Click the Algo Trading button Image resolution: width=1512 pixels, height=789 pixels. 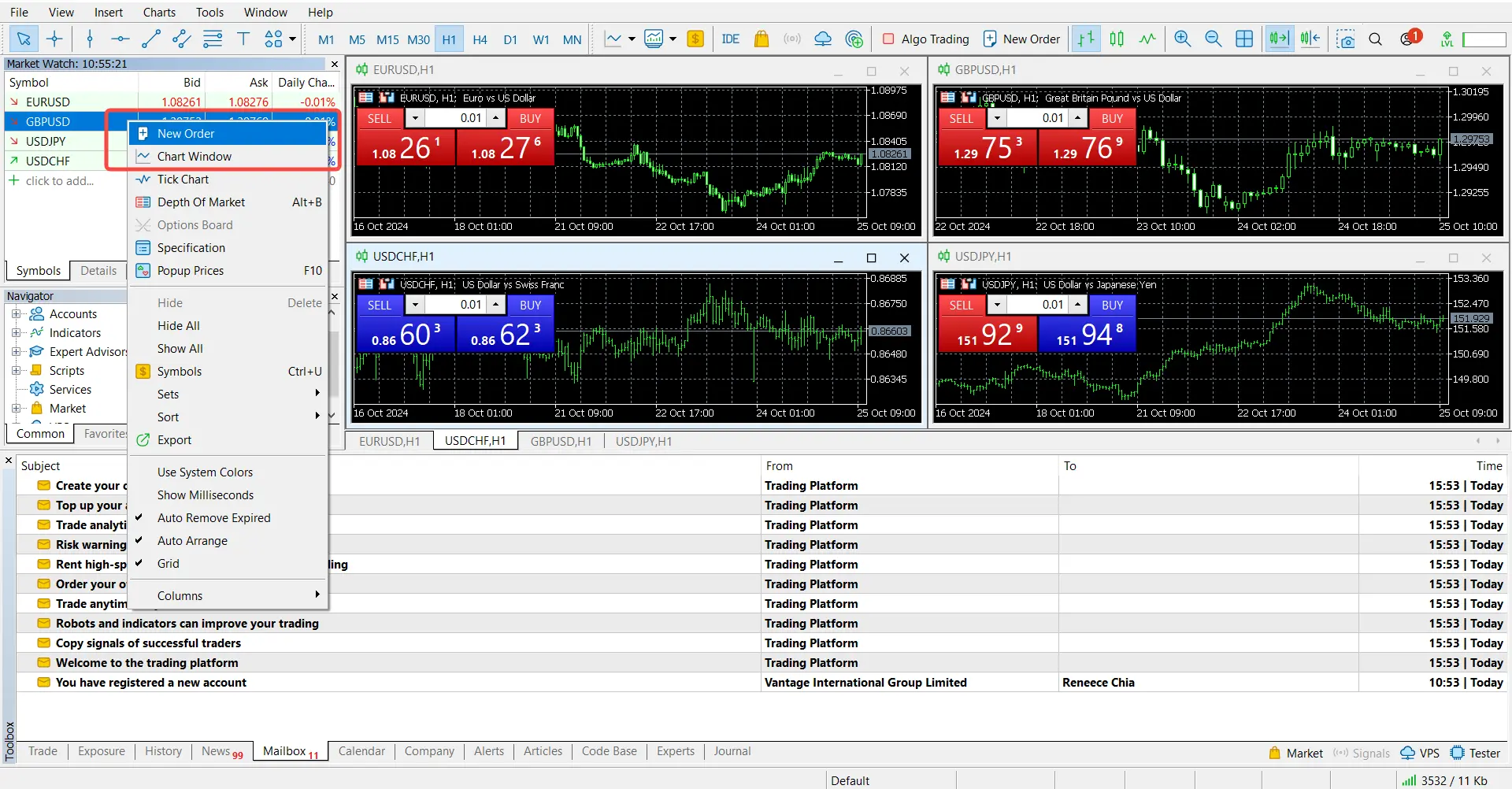pyautogui.click(x=926, y=39)
